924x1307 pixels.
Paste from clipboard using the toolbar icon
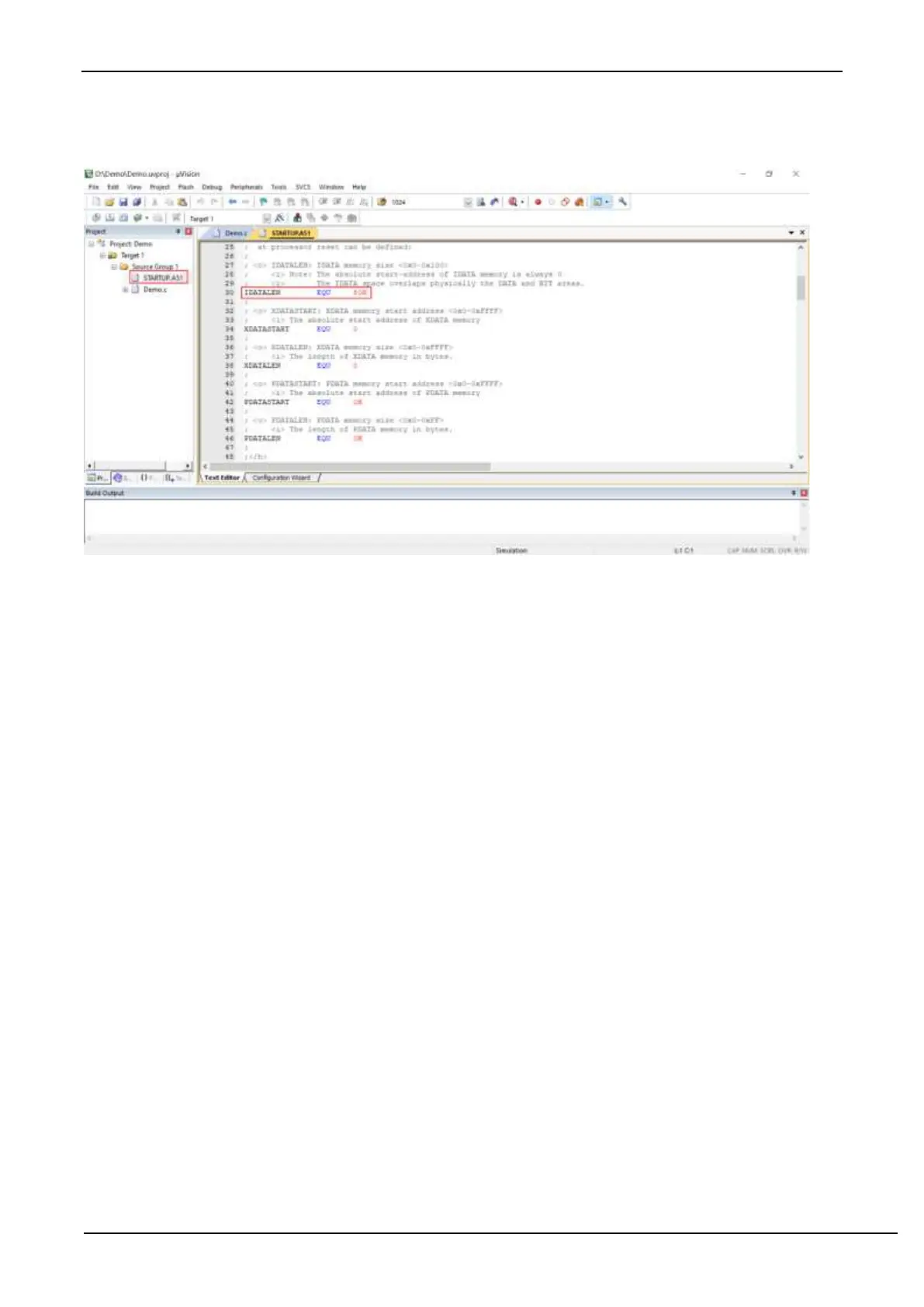[x=182, y=202]
